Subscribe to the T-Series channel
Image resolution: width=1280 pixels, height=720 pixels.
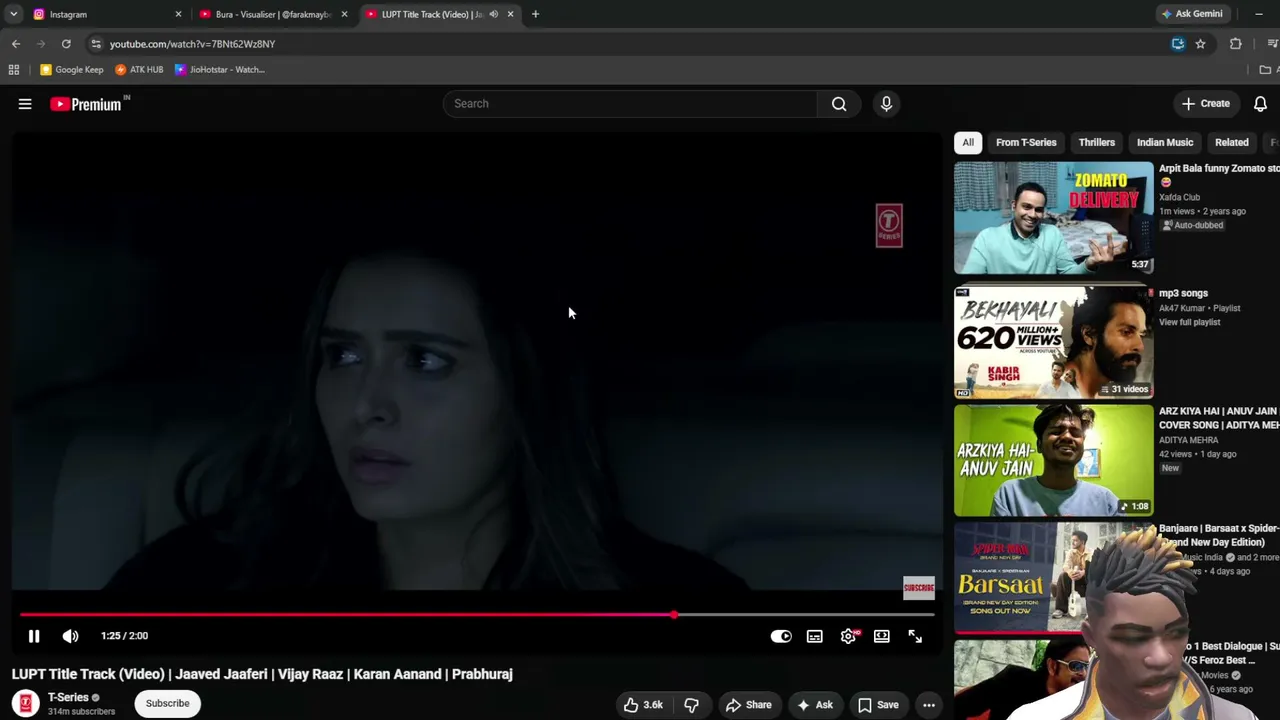pyautogui.click(x=168, y=703)
